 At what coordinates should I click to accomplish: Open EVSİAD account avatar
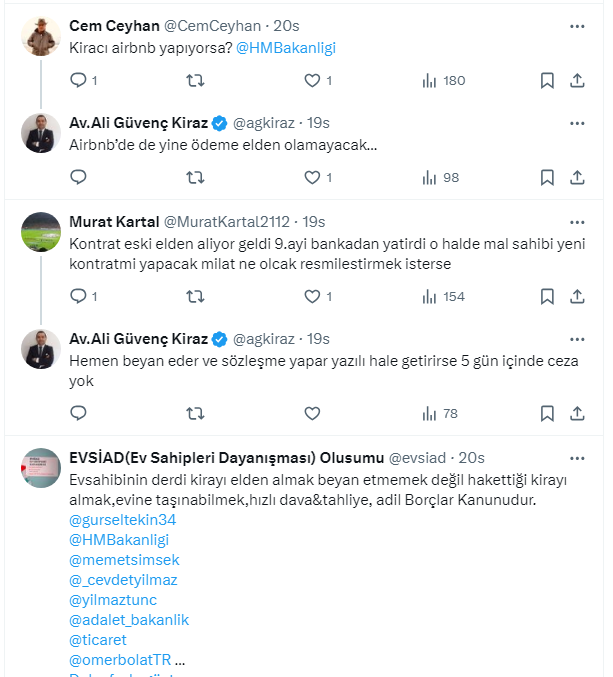click(41, 468)
